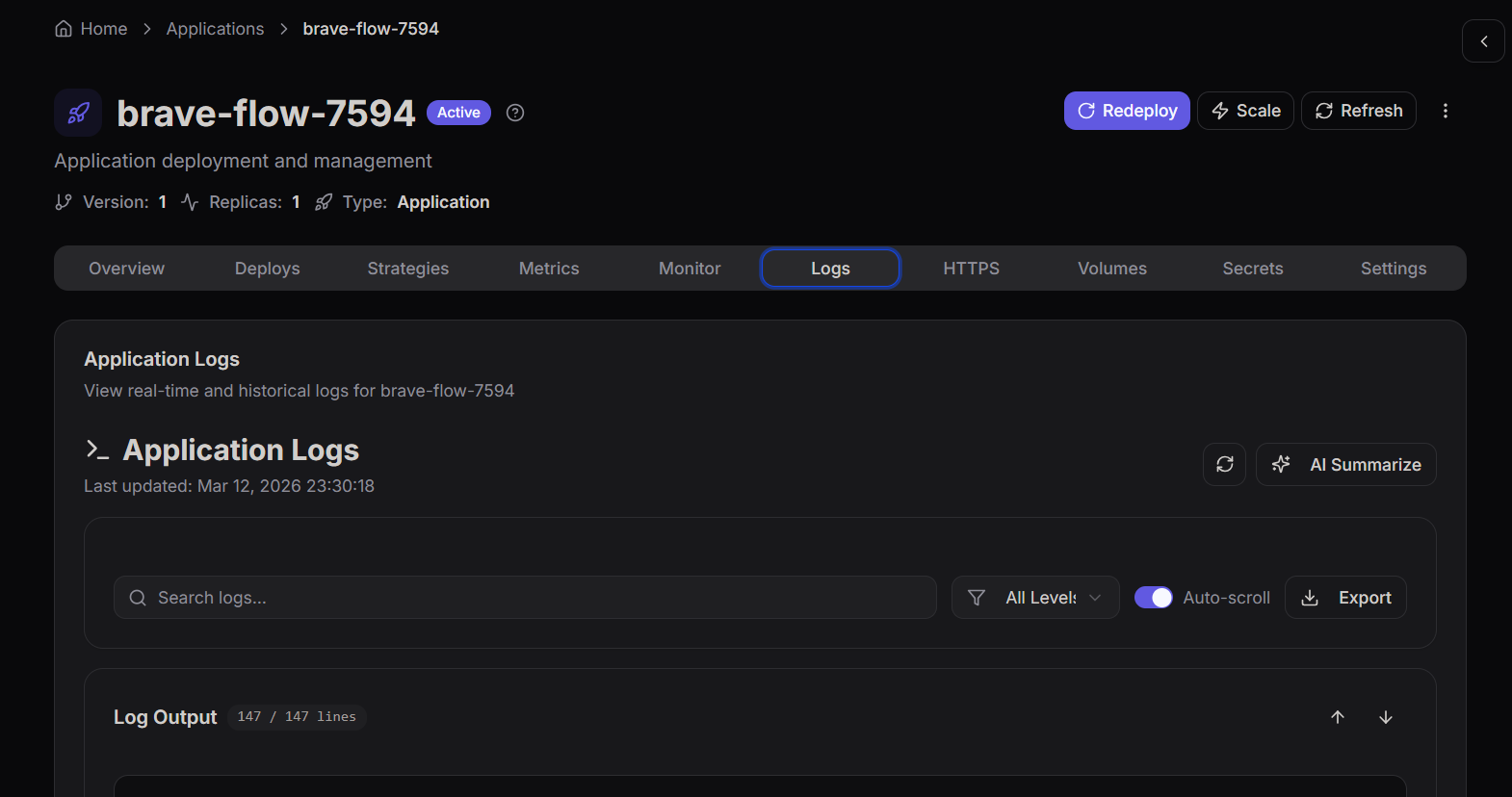Jump to bottom with down arrow

pyautogui.click(x=1385, y=717)
